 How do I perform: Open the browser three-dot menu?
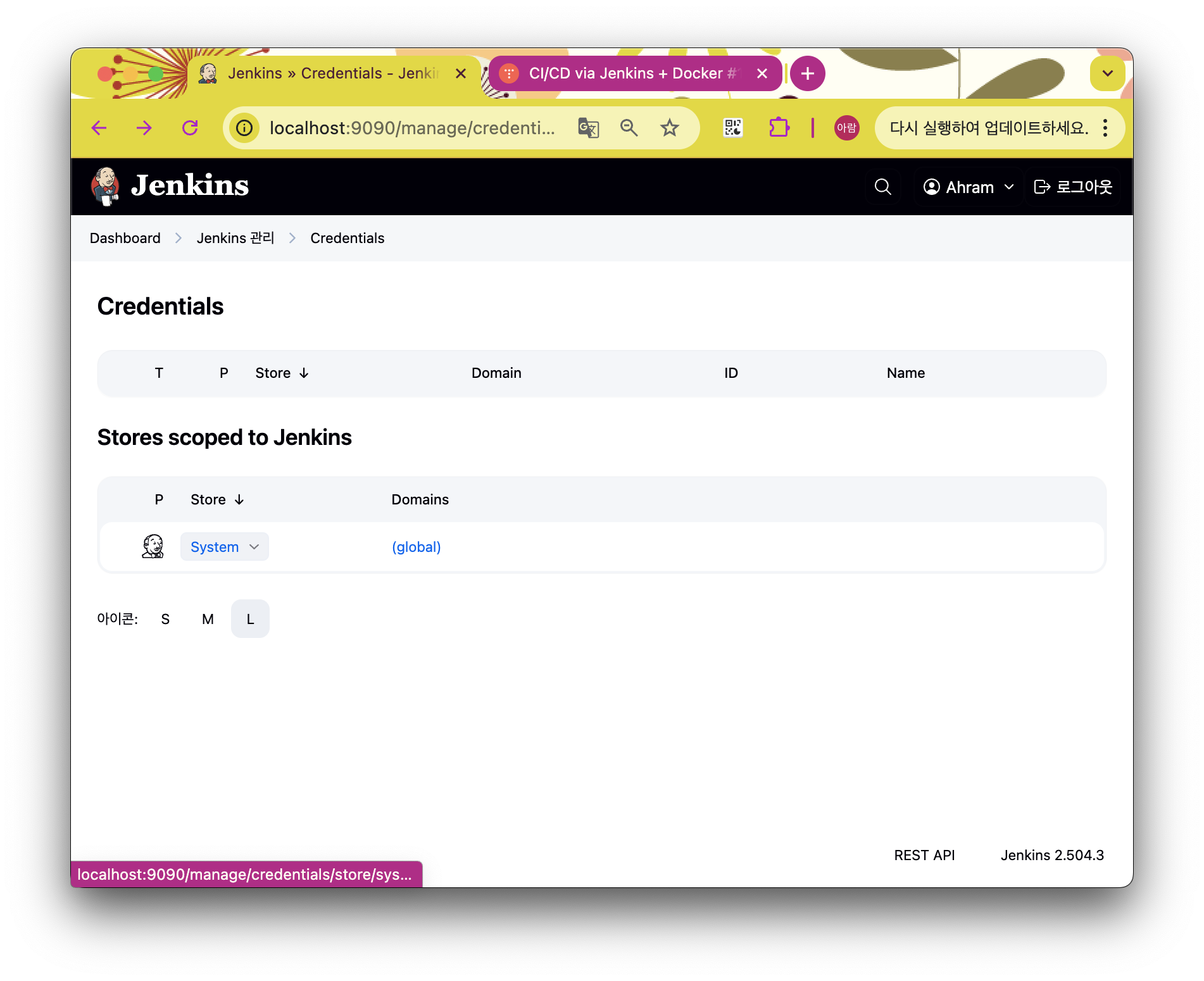[1105, 128]
